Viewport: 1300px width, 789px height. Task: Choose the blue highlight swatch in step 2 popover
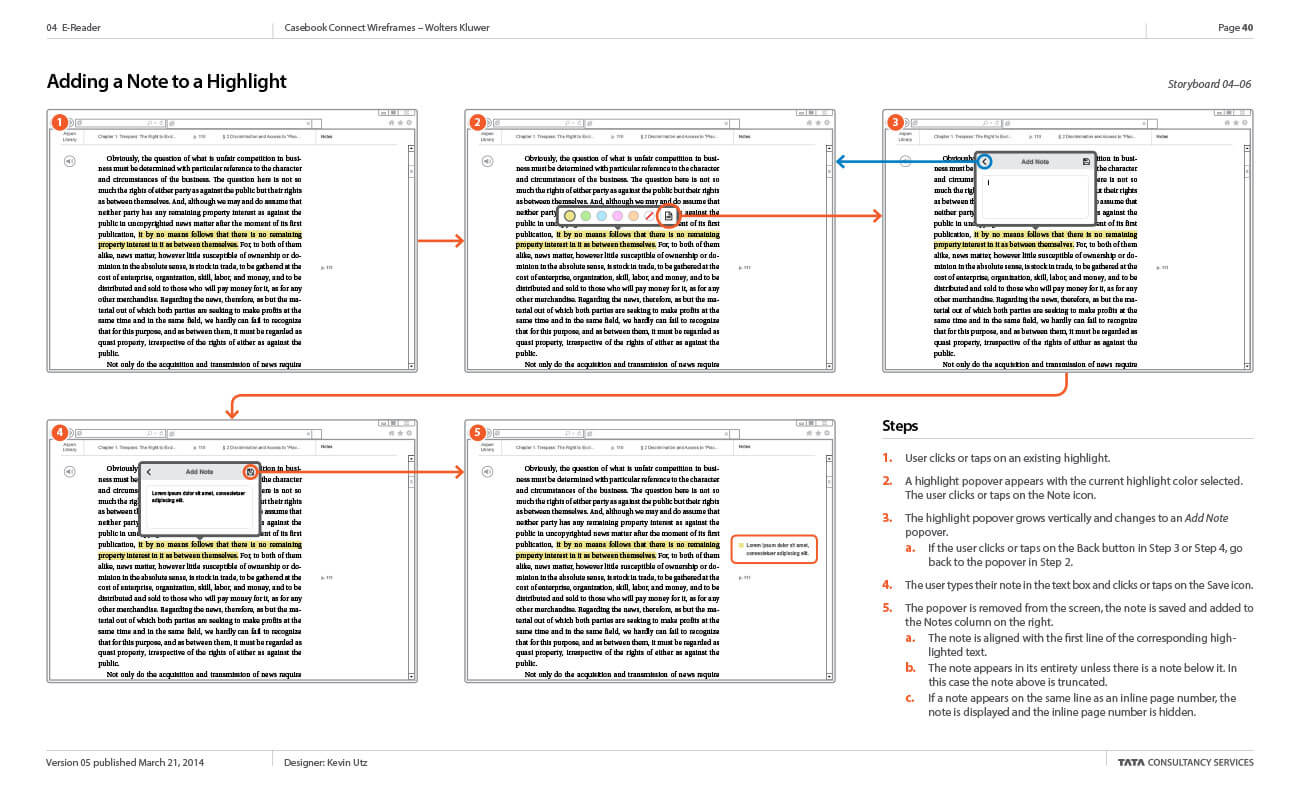tap(601, 215)
